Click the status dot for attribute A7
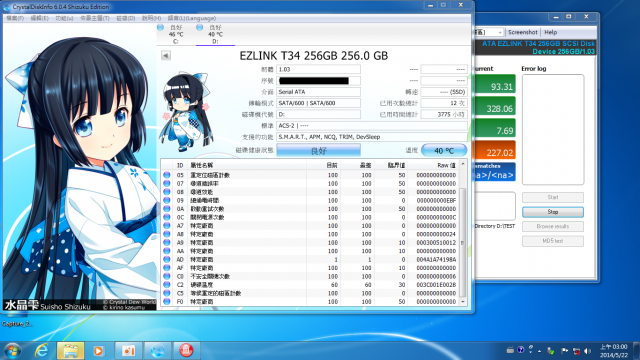Viewport: 640px width, 360px height. click(167, 226)
